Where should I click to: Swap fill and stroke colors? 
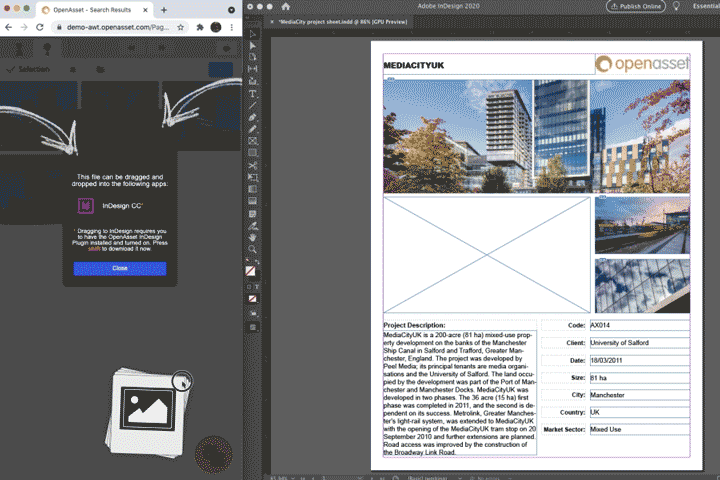pyautogui.click(x=257, y=262)
